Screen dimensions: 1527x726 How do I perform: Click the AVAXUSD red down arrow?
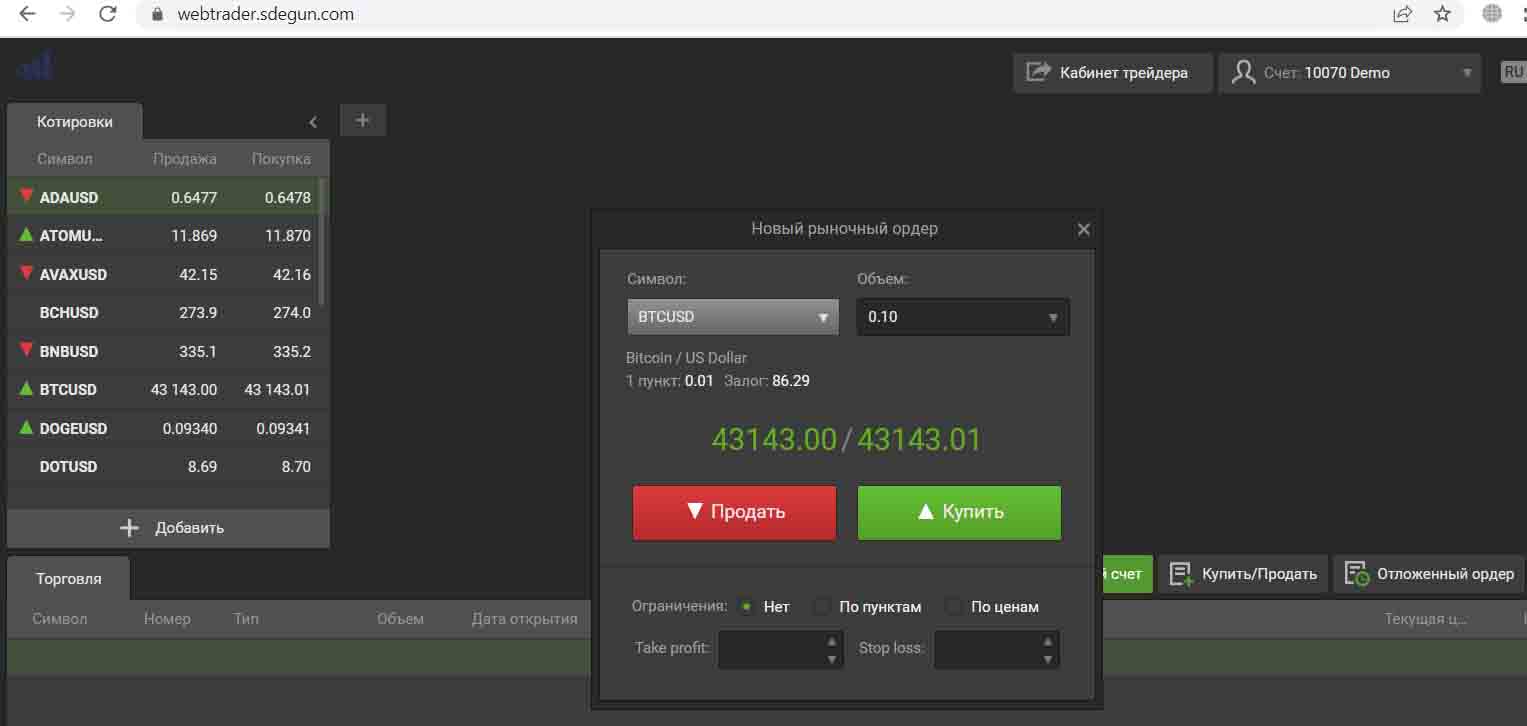26,273
